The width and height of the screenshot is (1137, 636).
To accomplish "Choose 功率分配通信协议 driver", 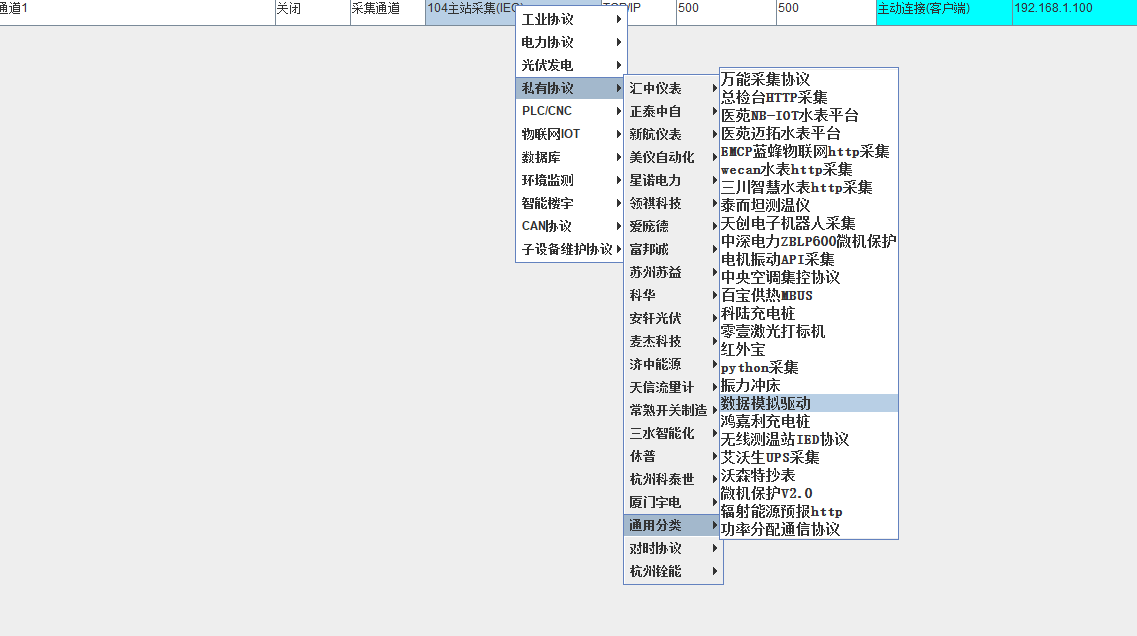I will click(809, 529).
